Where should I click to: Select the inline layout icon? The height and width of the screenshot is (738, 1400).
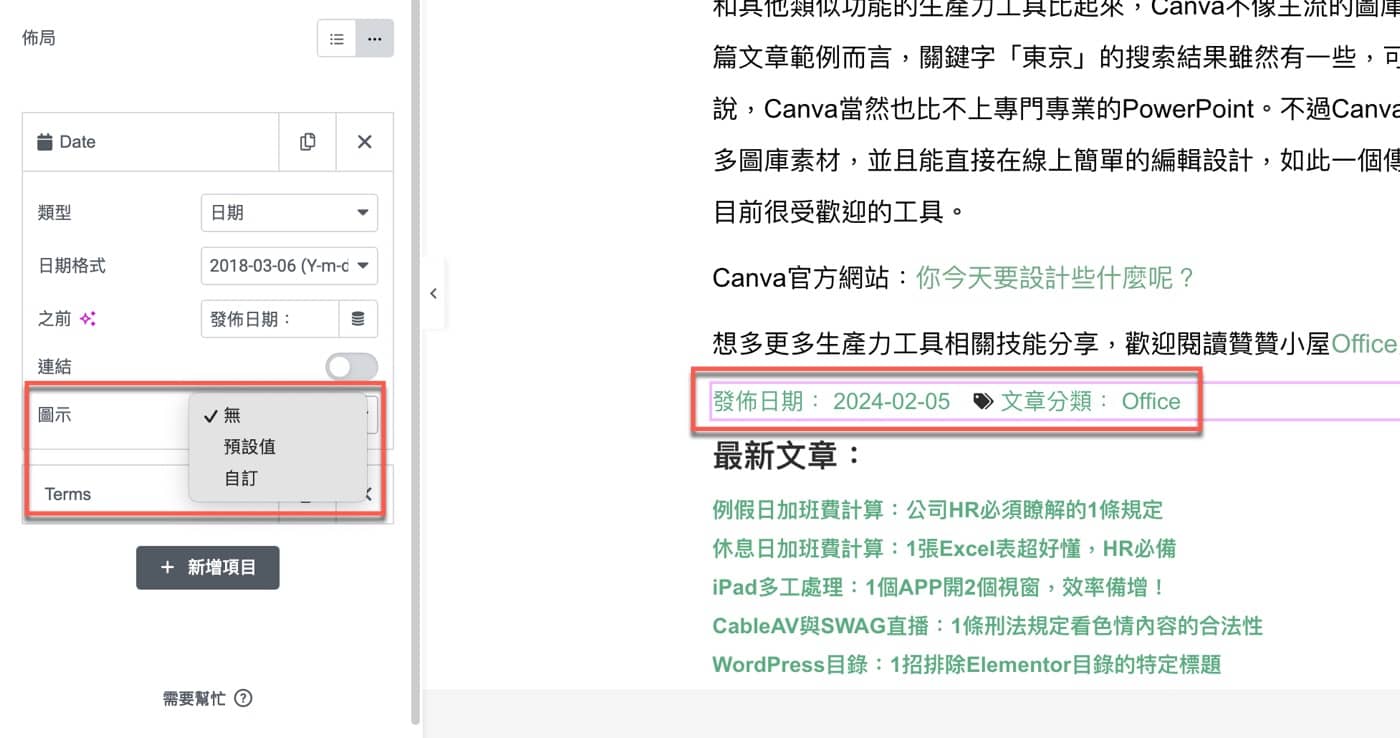click(374, 39)
